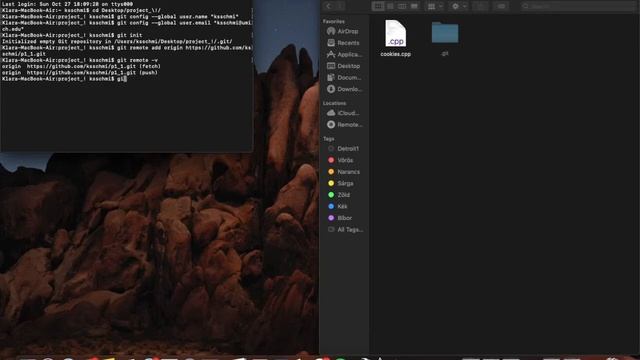
Task: Open the Finder group-by dropdown
Action: (435, 6)
